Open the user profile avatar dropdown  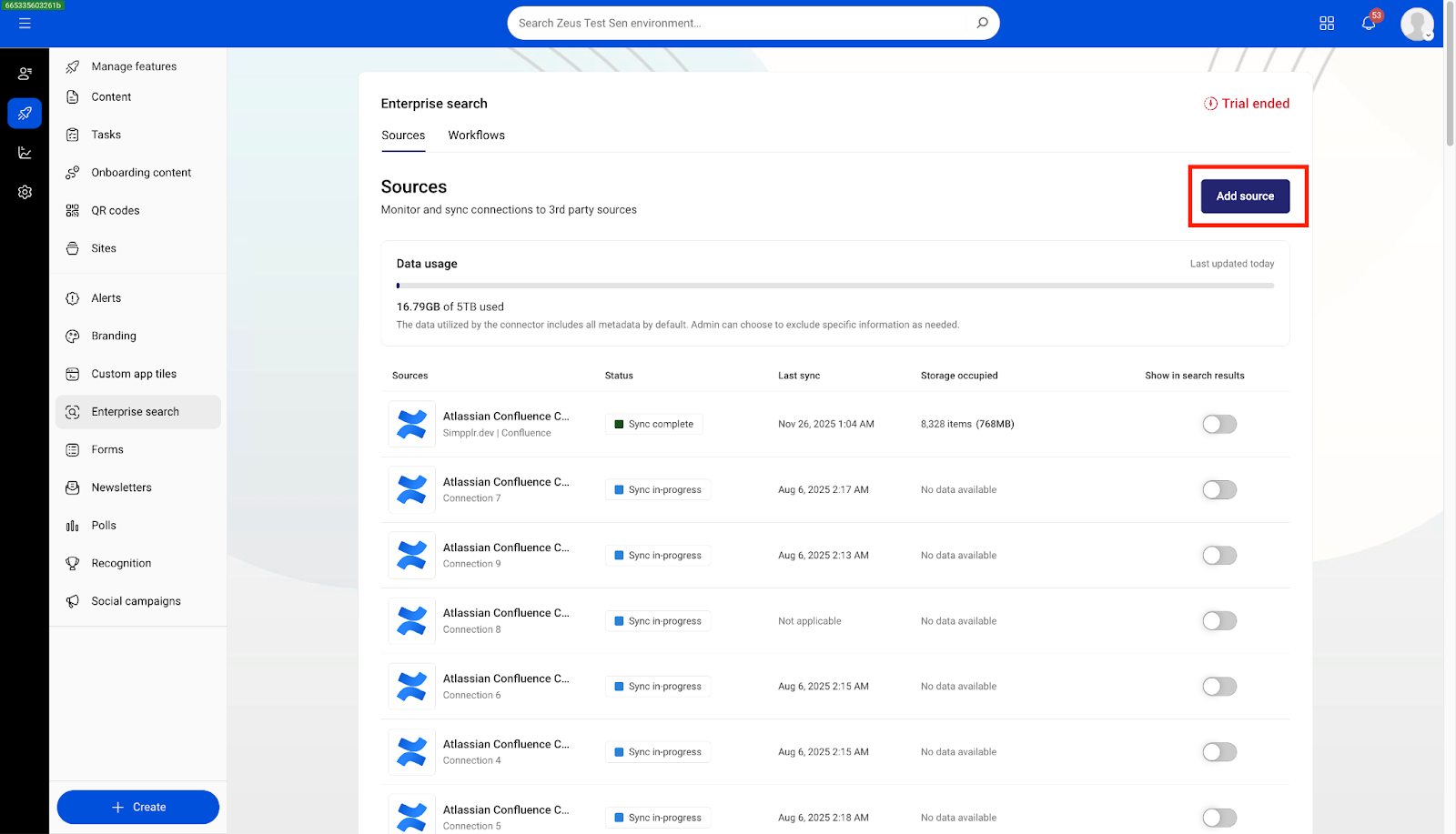coord(1417,25)
